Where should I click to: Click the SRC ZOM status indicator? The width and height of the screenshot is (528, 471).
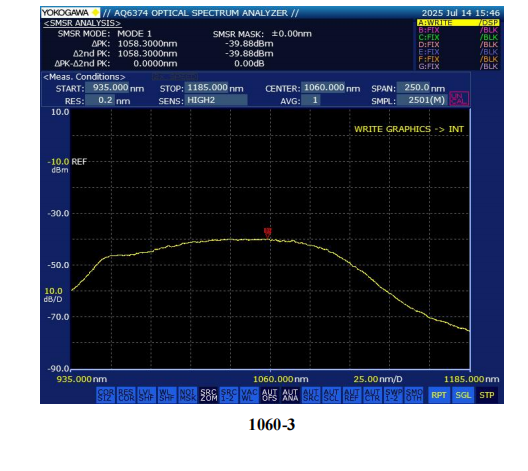click(208, 395)
